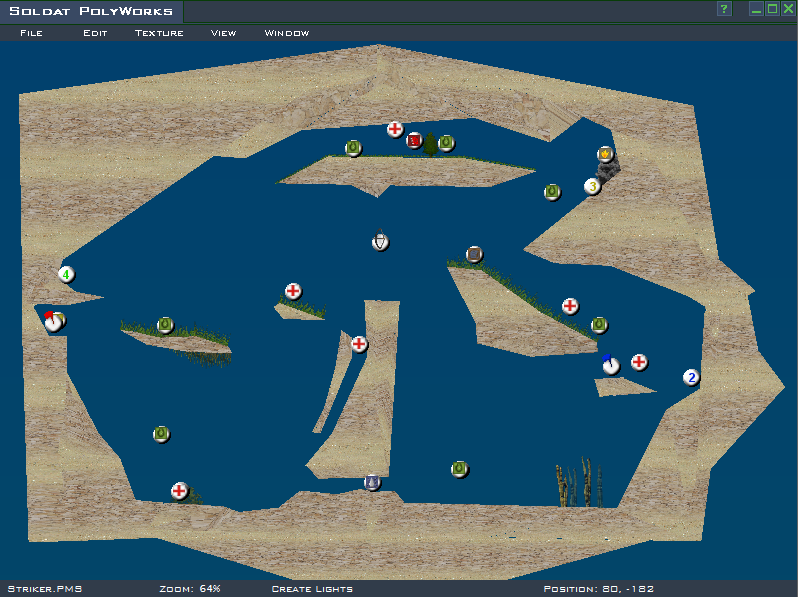Open the File menu

(x=31, y=33)
